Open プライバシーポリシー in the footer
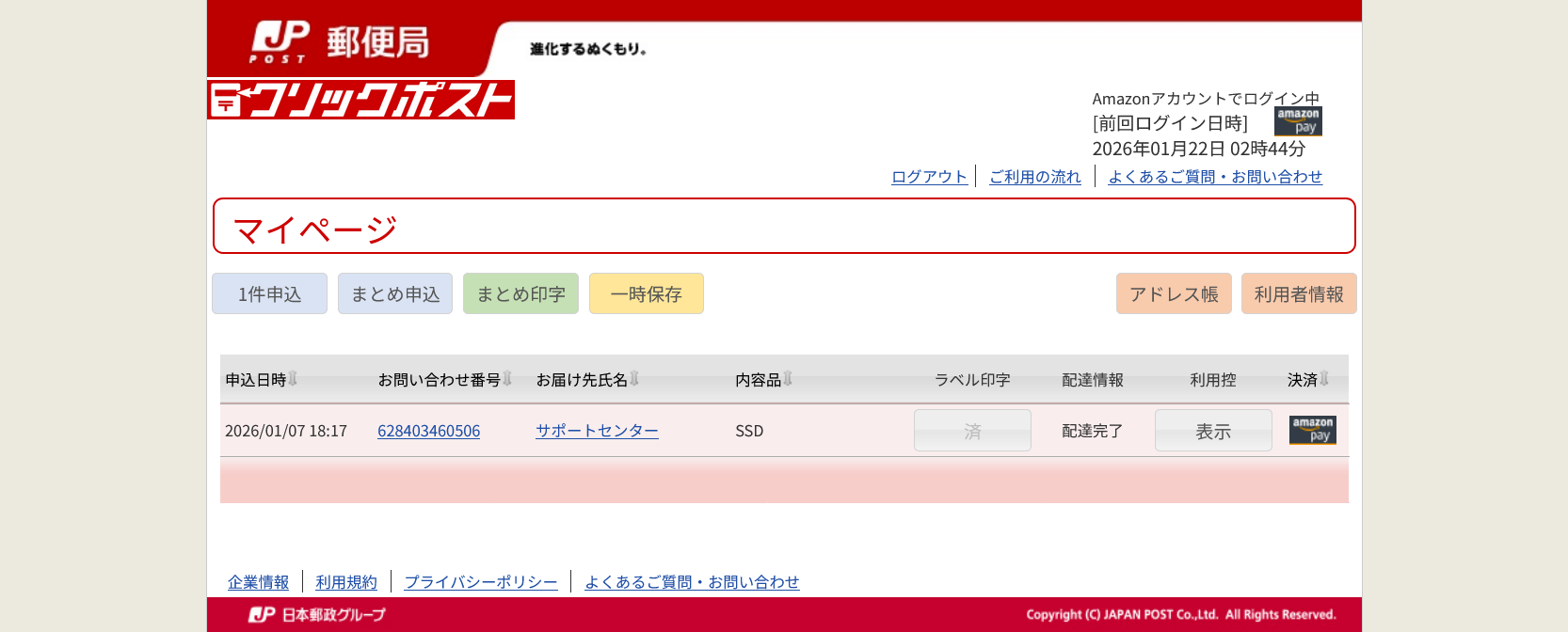1568x632 pixels. coord(481,582)
